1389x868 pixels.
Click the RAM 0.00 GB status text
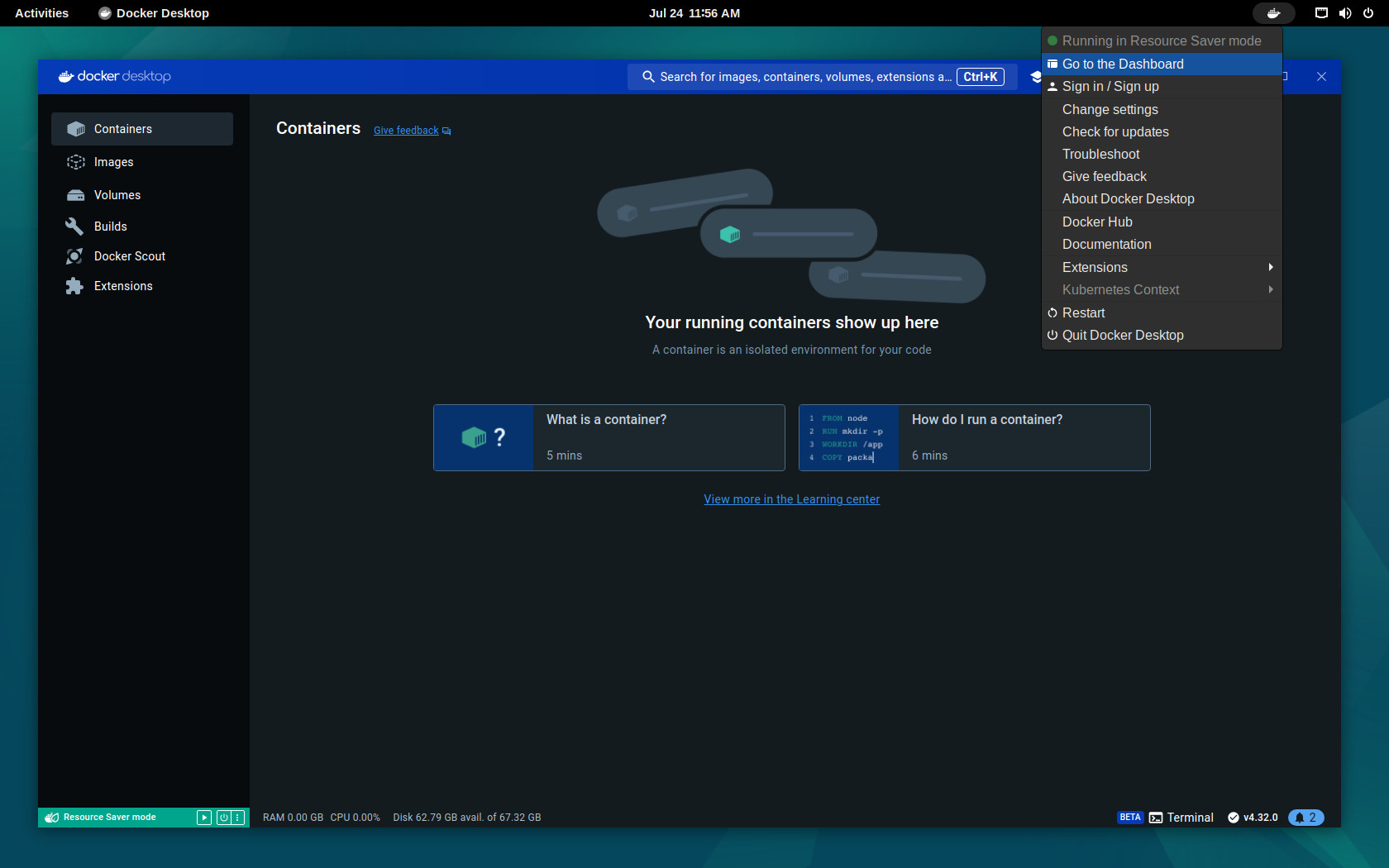click(x=293, y=818)
